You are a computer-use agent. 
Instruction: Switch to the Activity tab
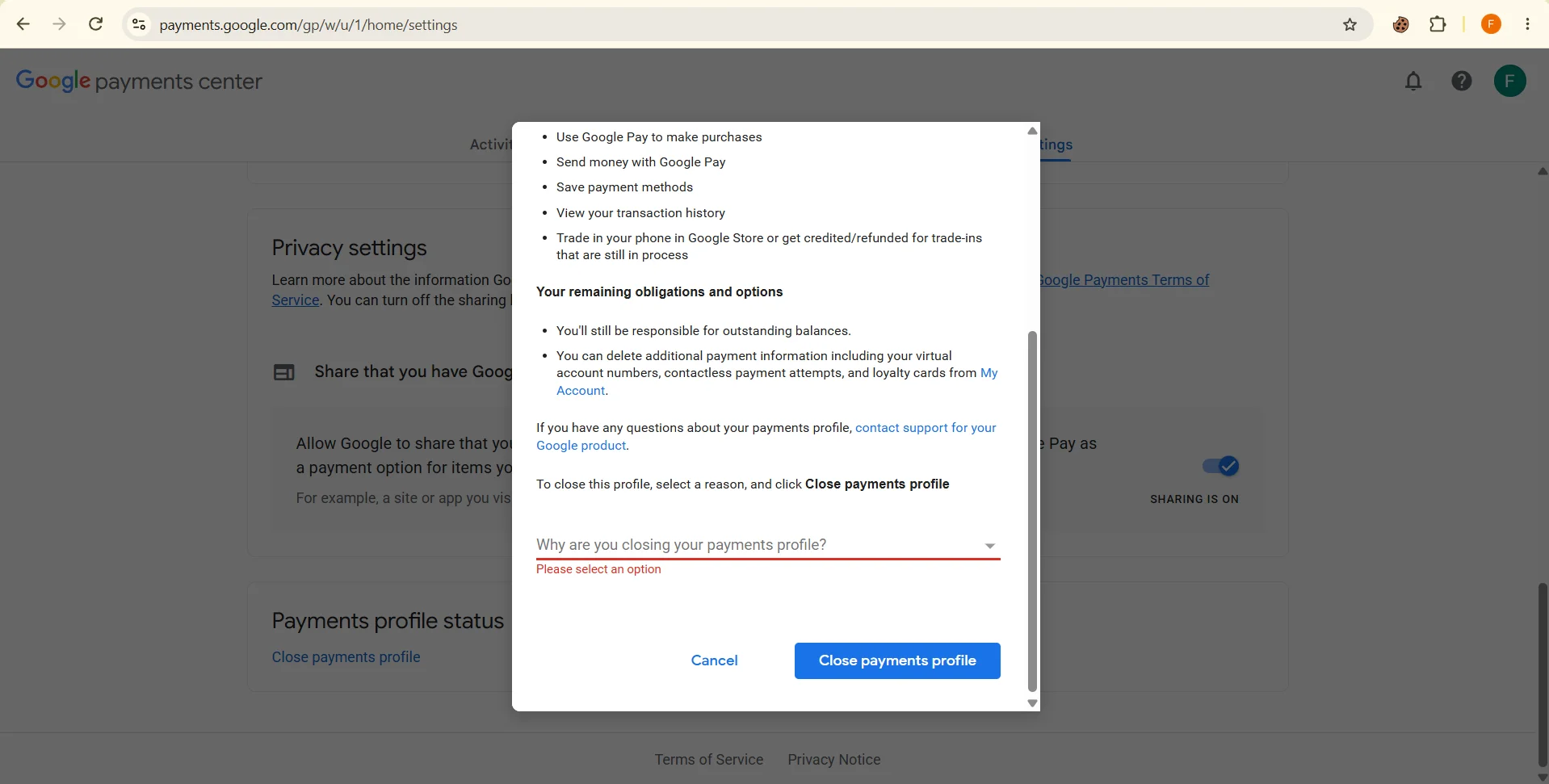coord(491,144)
